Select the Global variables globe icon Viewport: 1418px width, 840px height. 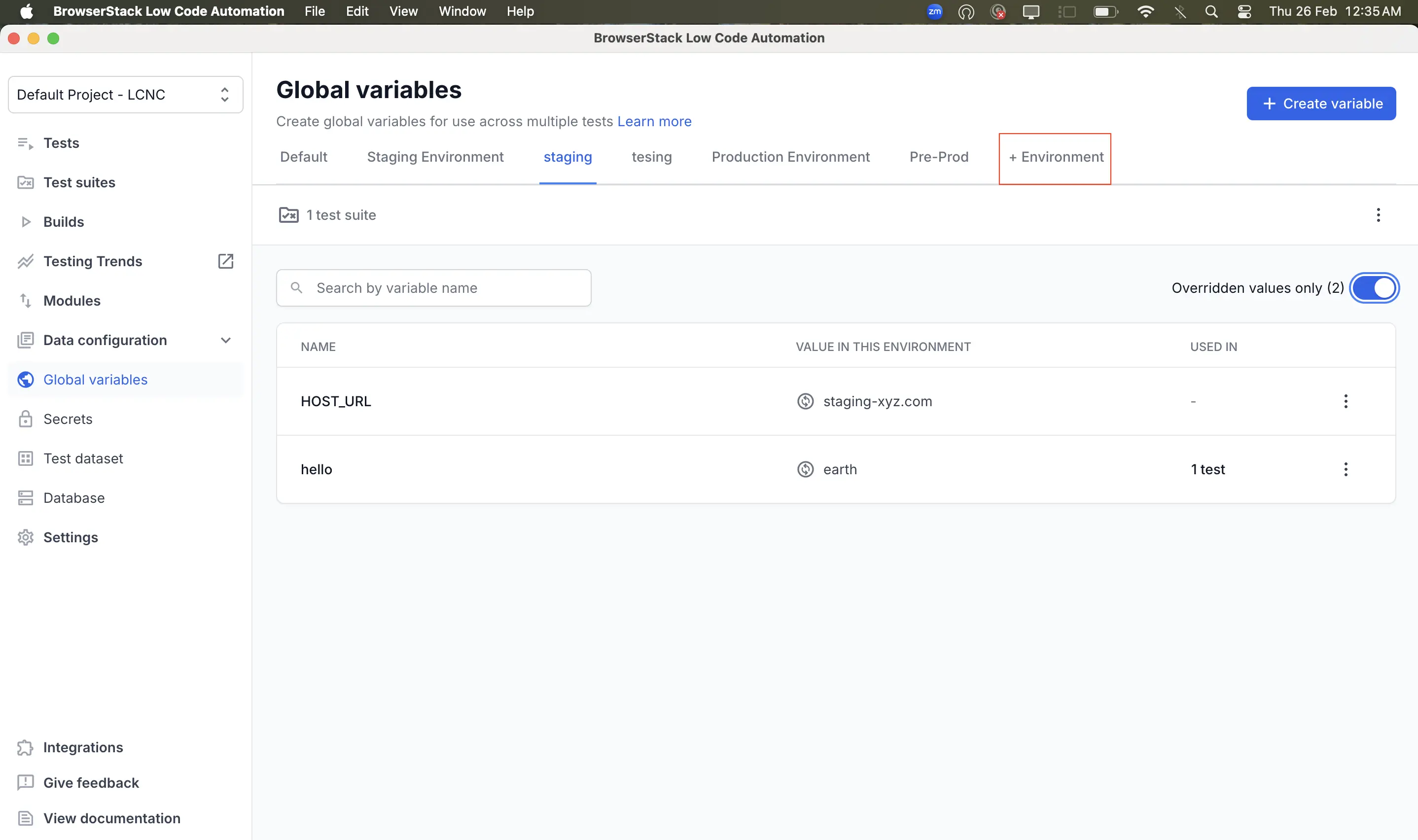pos(26,379)
